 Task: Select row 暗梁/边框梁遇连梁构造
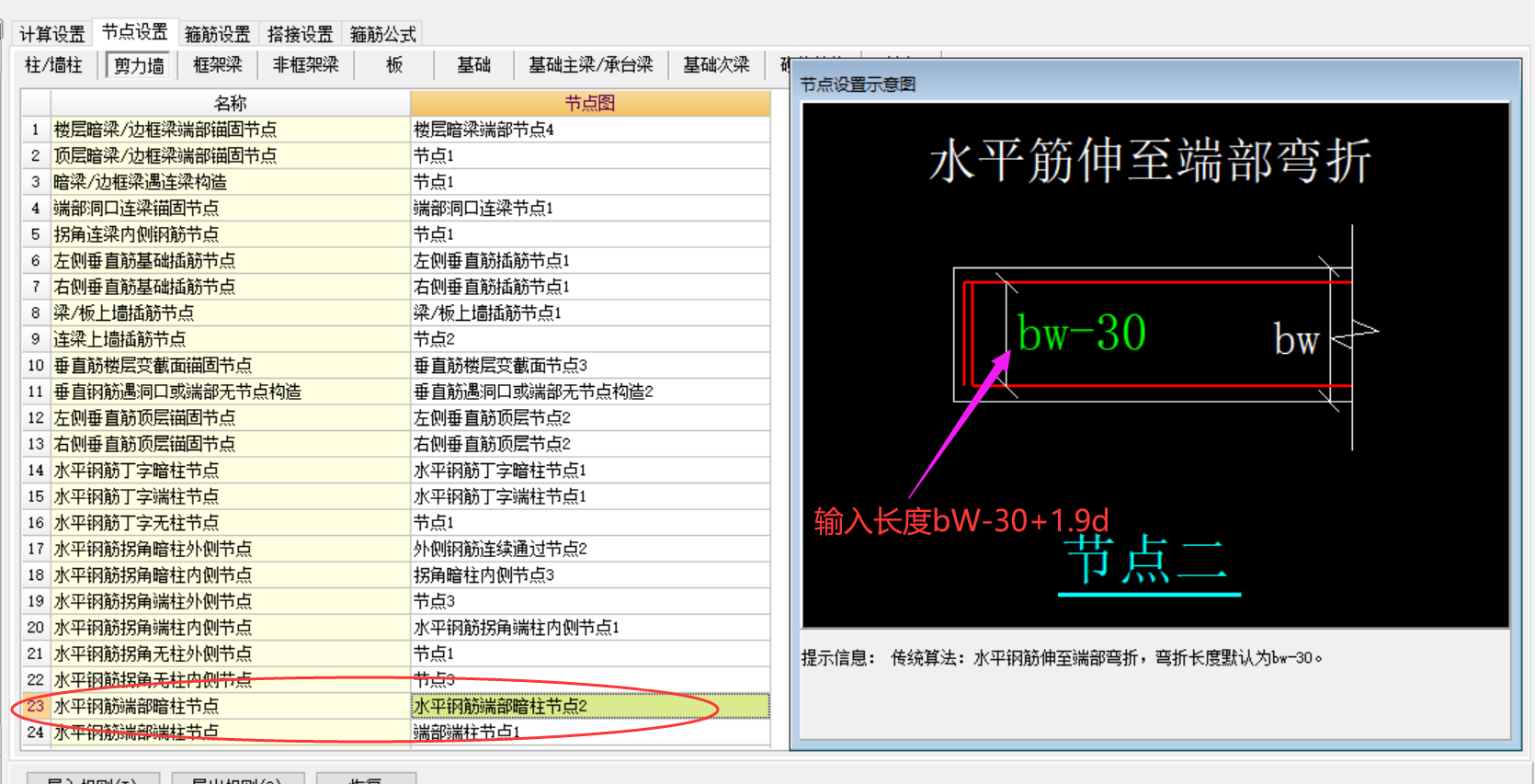pos(230,182)
